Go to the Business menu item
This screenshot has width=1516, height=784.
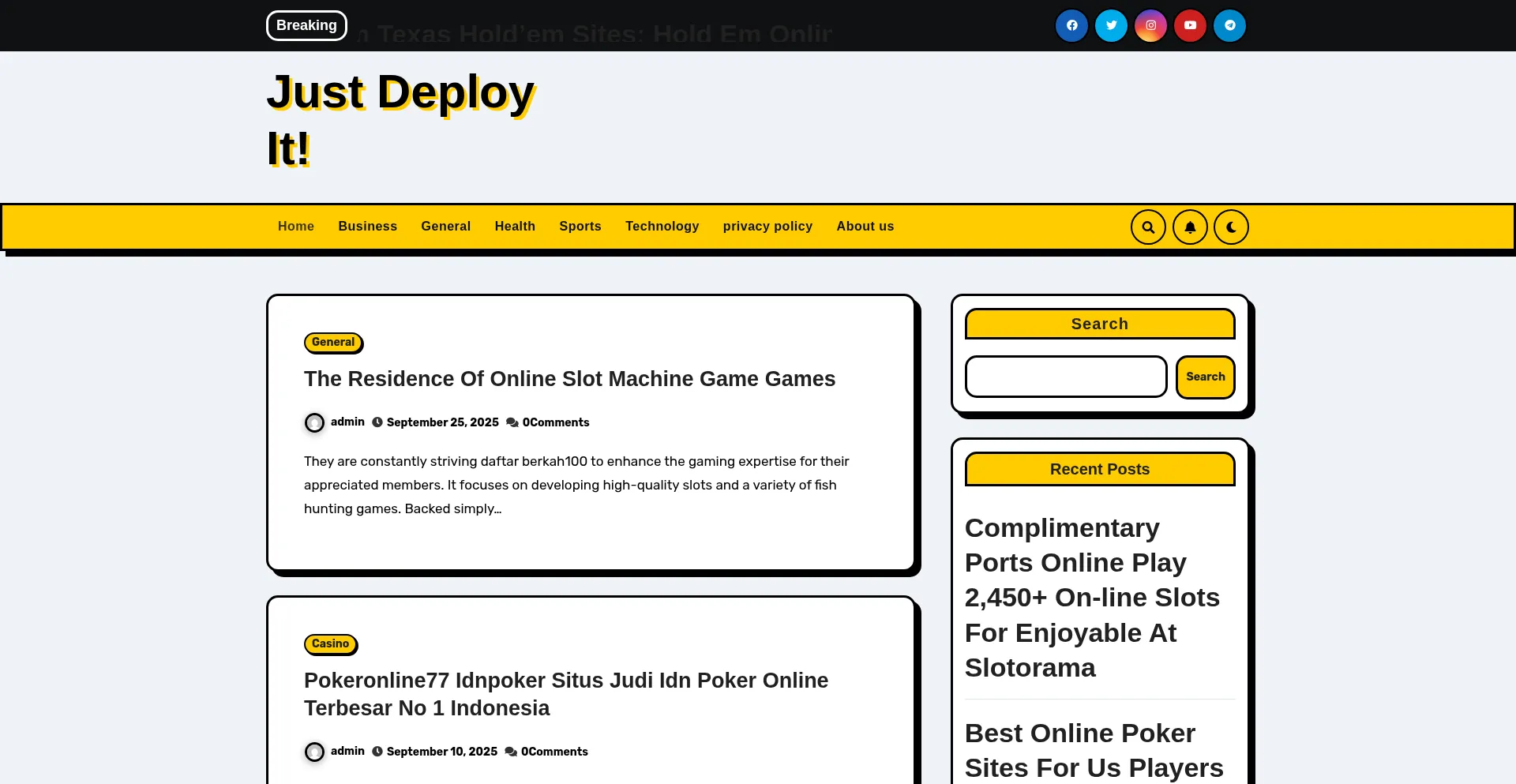[x=367, y=227]
